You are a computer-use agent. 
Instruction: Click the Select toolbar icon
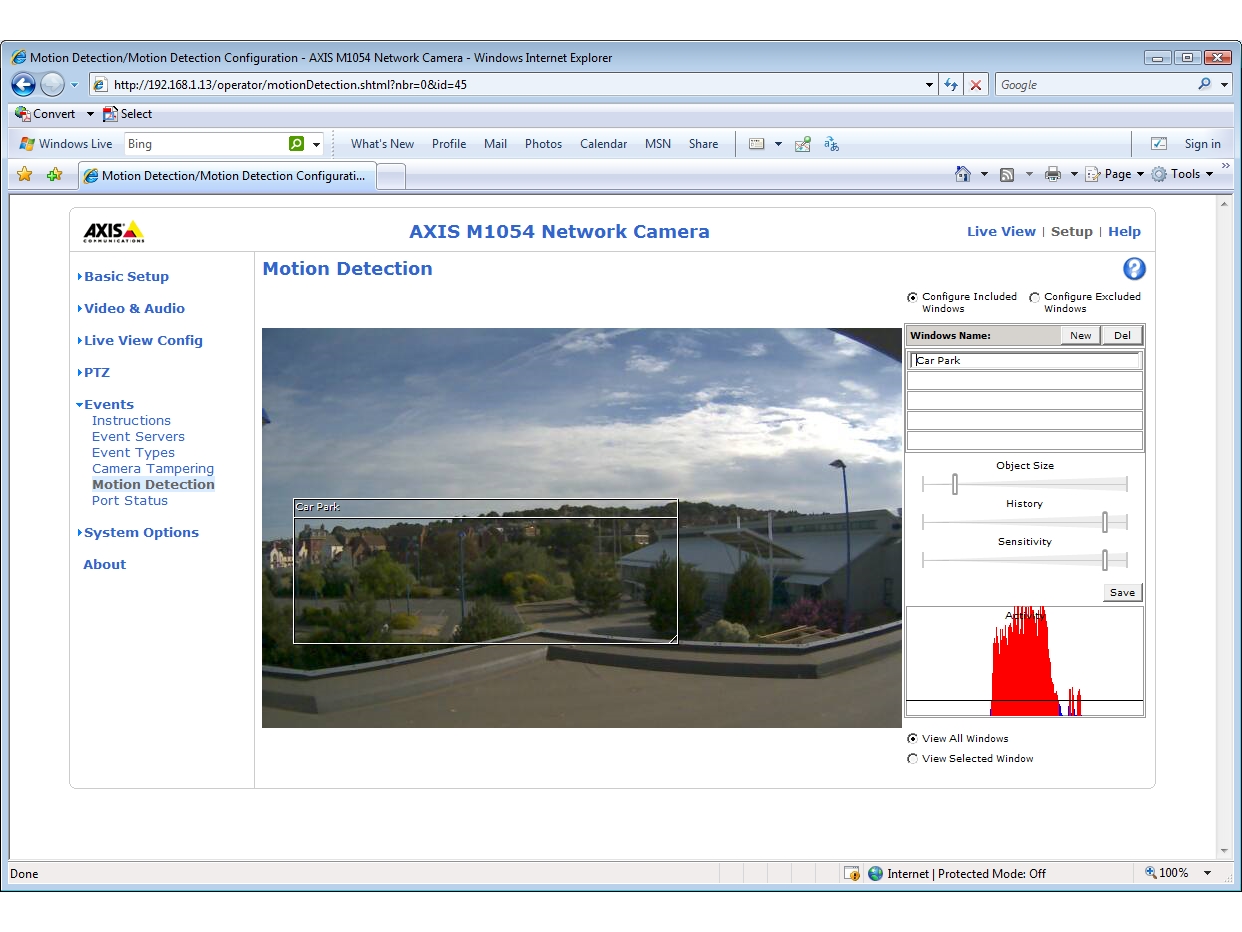(x=110, y=114)
